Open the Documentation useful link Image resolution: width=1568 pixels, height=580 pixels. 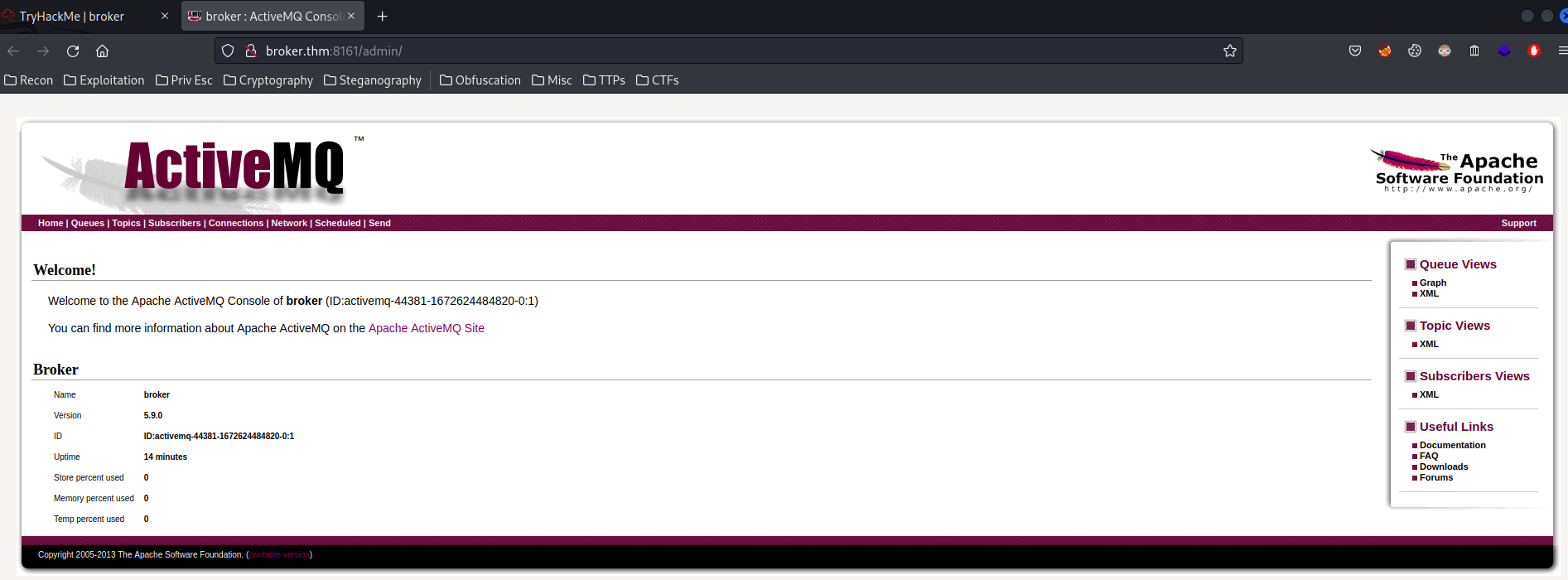(x=1453, y=445)
